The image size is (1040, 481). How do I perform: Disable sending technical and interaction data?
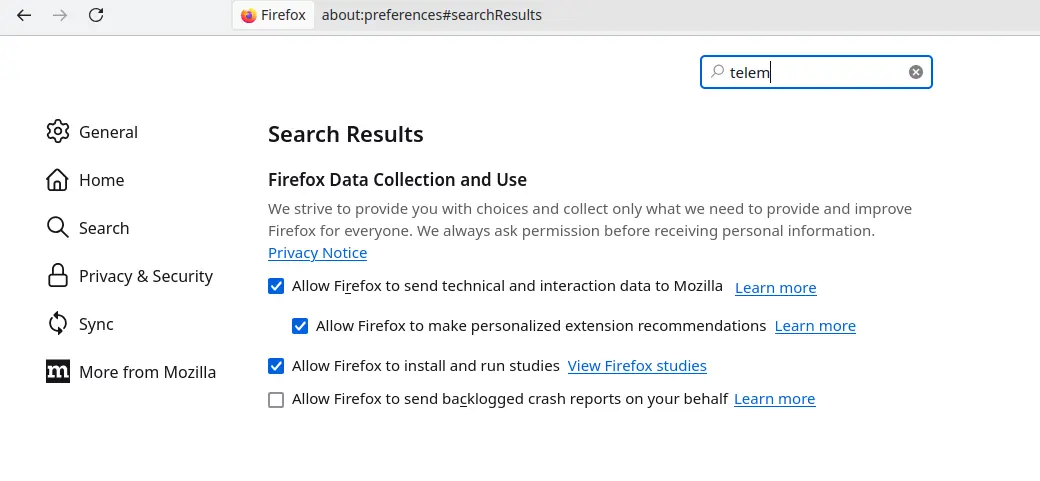pos(276,286)
